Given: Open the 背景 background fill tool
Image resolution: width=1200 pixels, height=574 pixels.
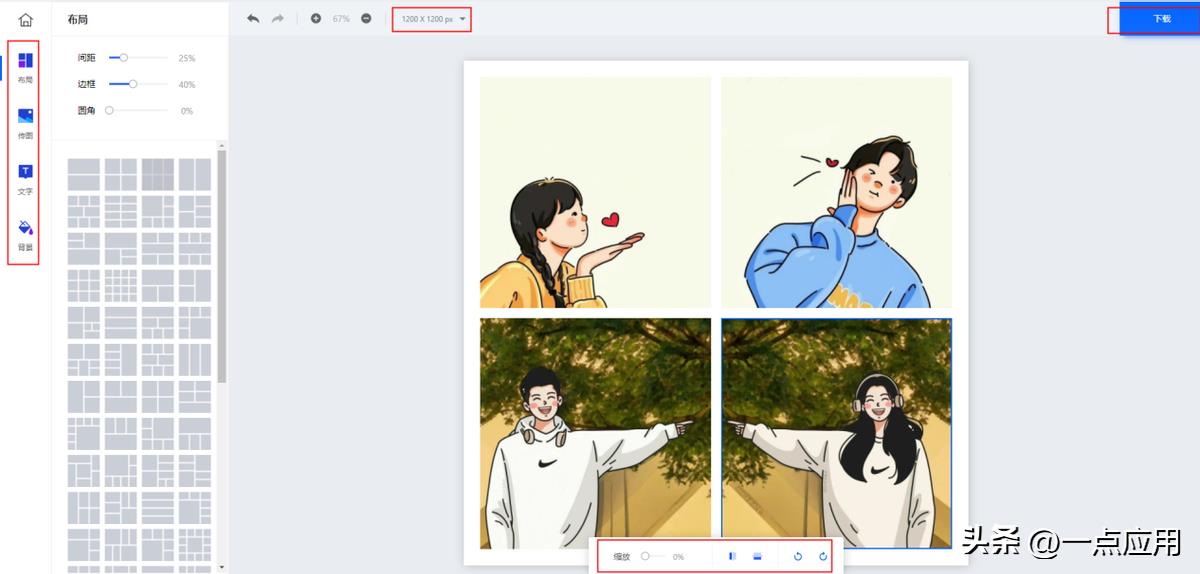Looking at the screenshot, I should pyautogui.click(x=26, y=234).
